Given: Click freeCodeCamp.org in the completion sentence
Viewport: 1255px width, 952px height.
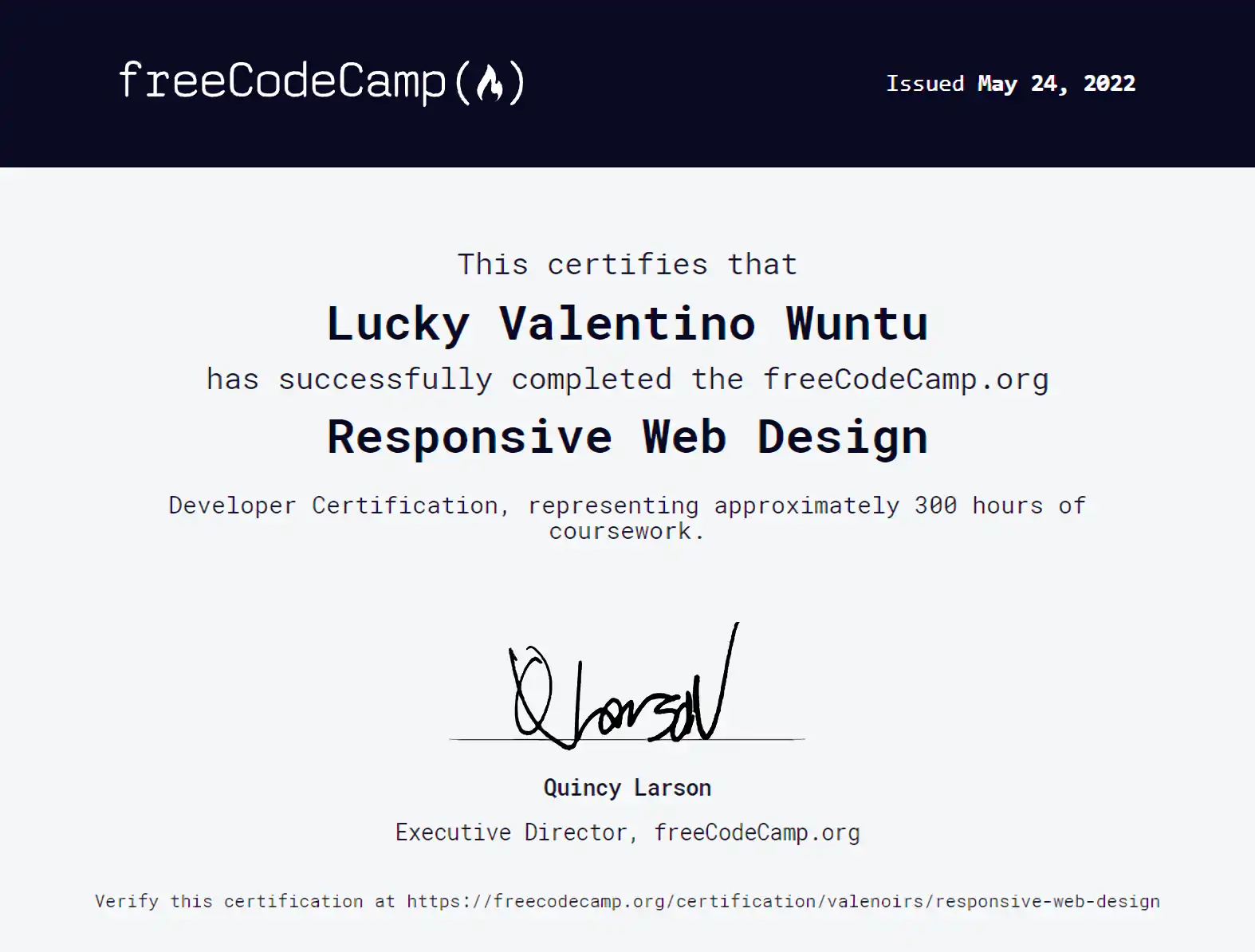Looking at the screenshot, I should pos(905,380).
